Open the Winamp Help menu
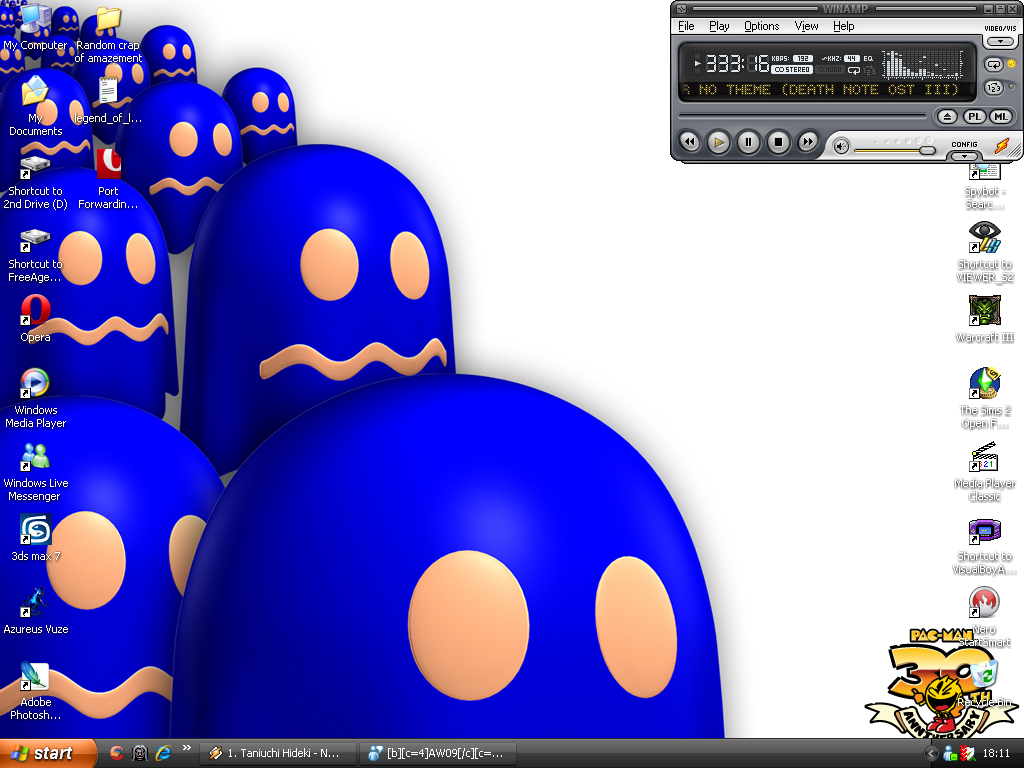The image size is (1024, 768). click(x=843, y=26)
